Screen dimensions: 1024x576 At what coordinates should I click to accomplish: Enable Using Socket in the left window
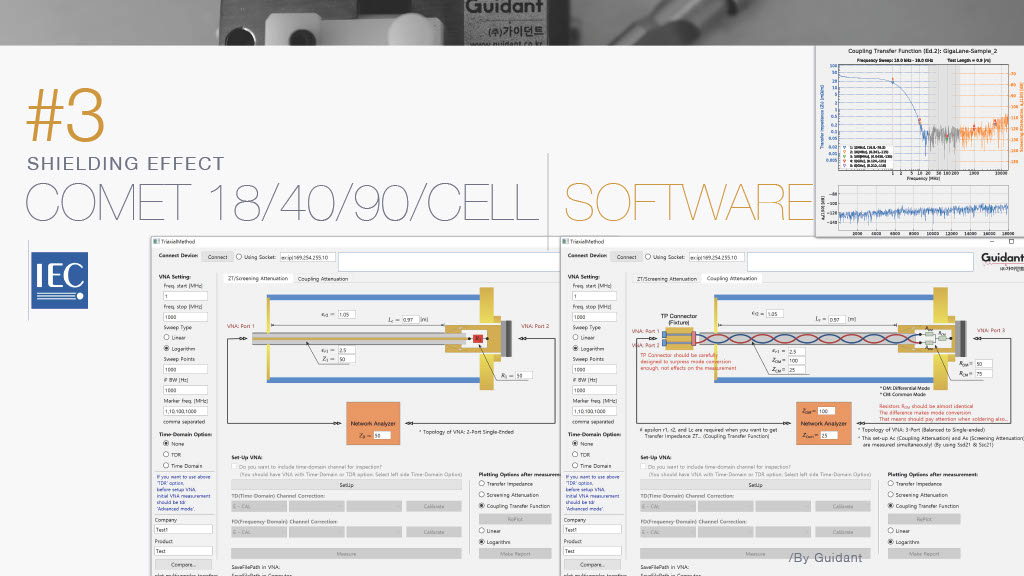(x=239, y=257)
